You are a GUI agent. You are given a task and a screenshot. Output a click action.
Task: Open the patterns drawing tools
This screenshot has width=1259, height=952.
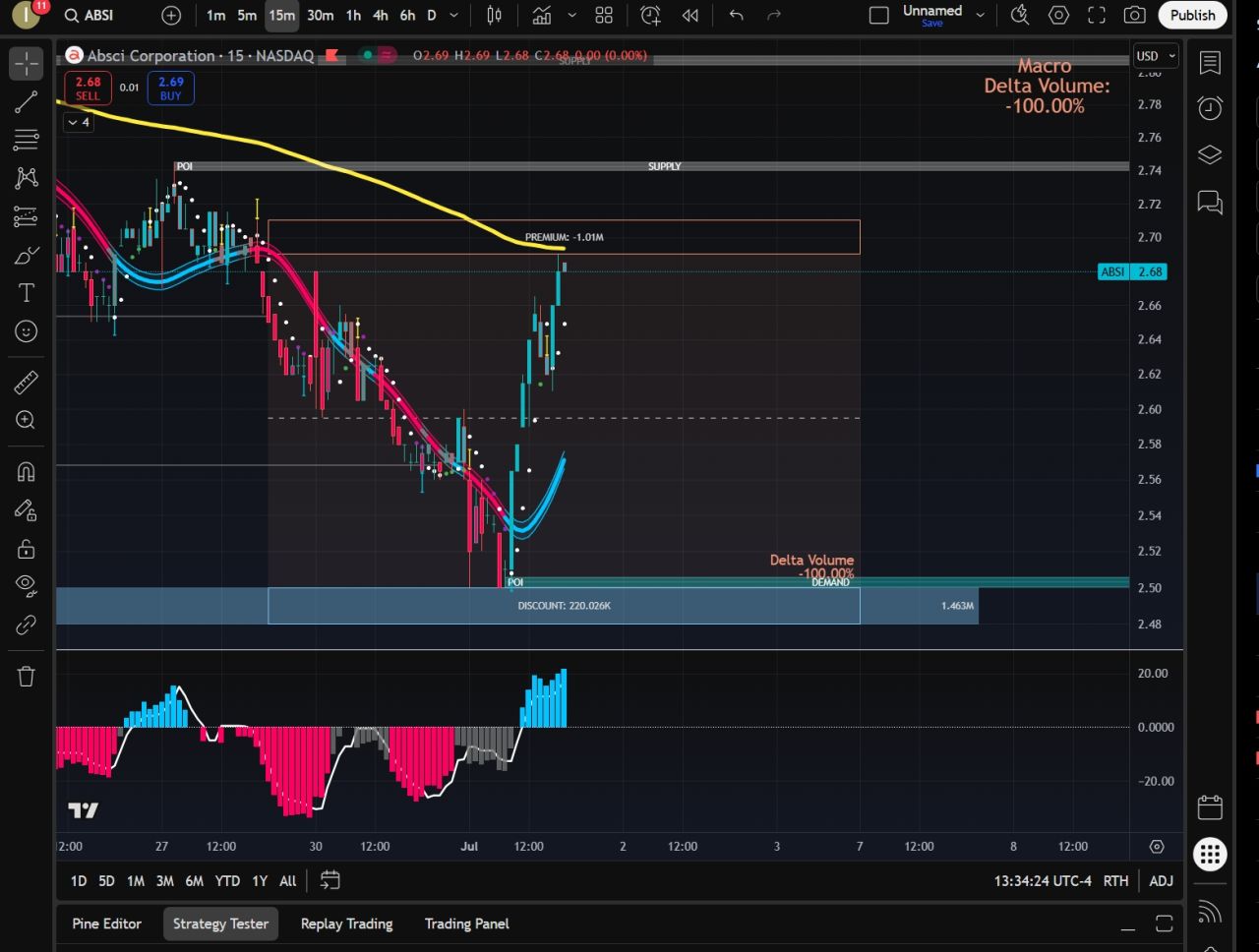[27, 178]
